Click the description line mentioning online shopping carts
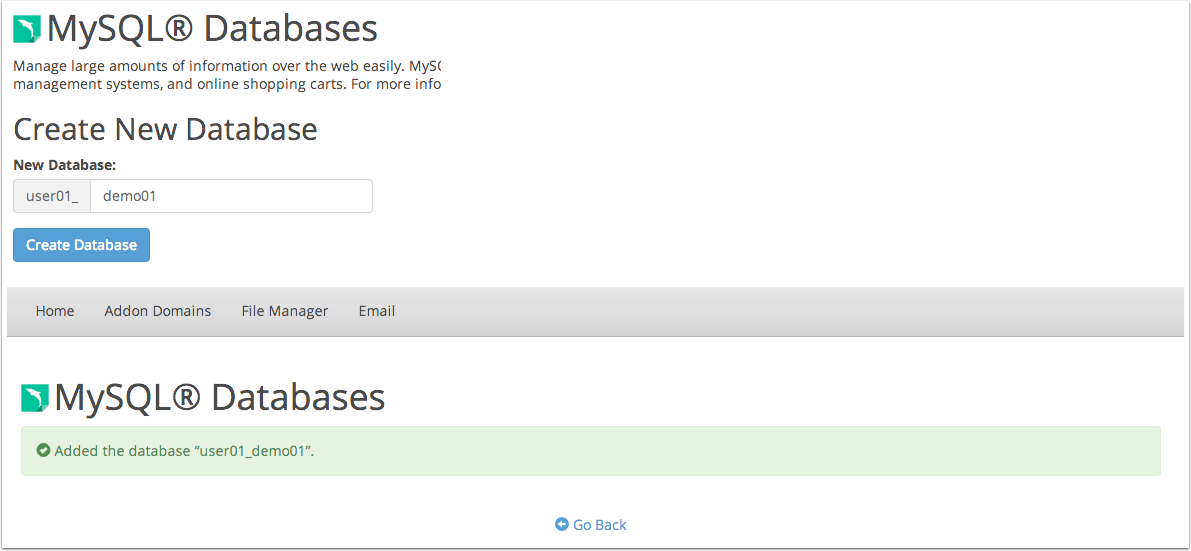 (227, 84)
